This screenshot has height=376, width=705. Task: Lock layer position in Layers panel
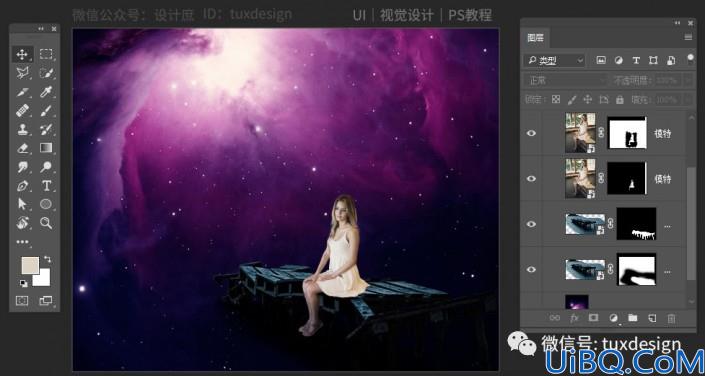(x=587, y=99)
